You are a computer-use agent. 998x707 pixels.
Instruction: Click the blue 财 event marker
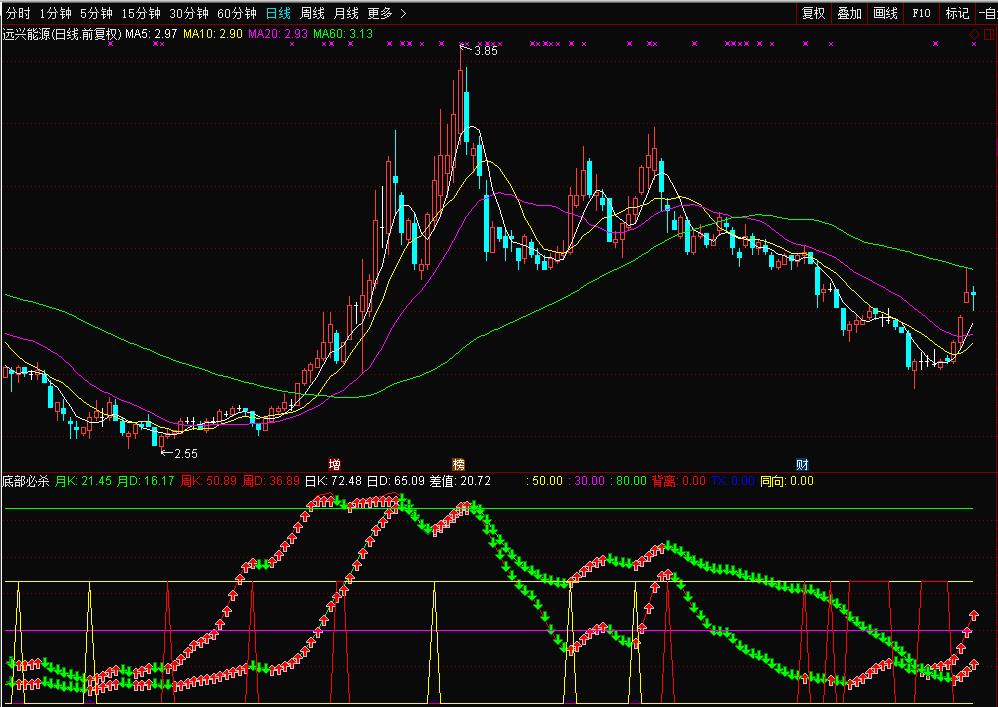pos(802,464)
